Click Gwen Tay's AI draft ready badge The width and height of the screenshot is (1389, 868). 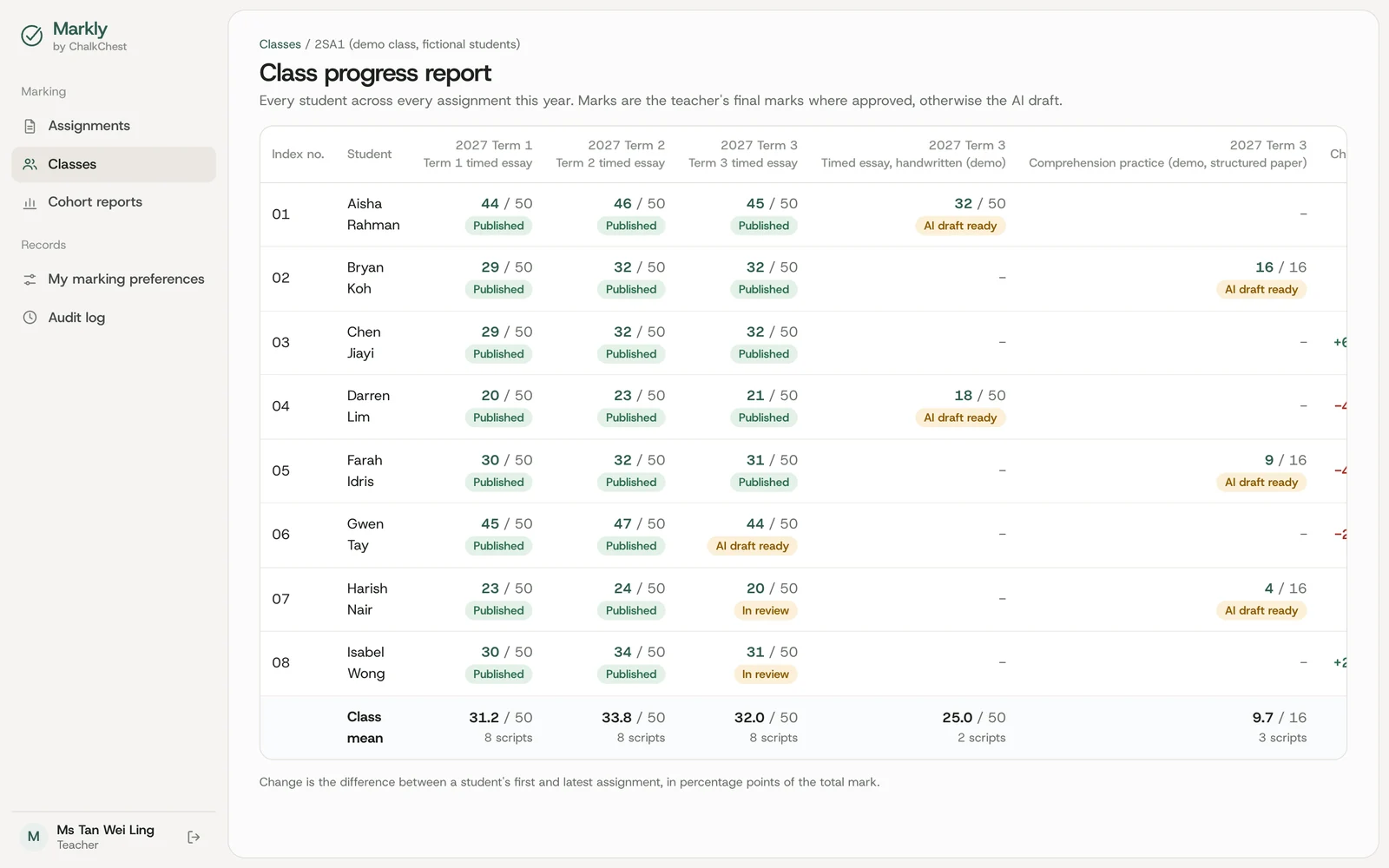coord(752,546)
